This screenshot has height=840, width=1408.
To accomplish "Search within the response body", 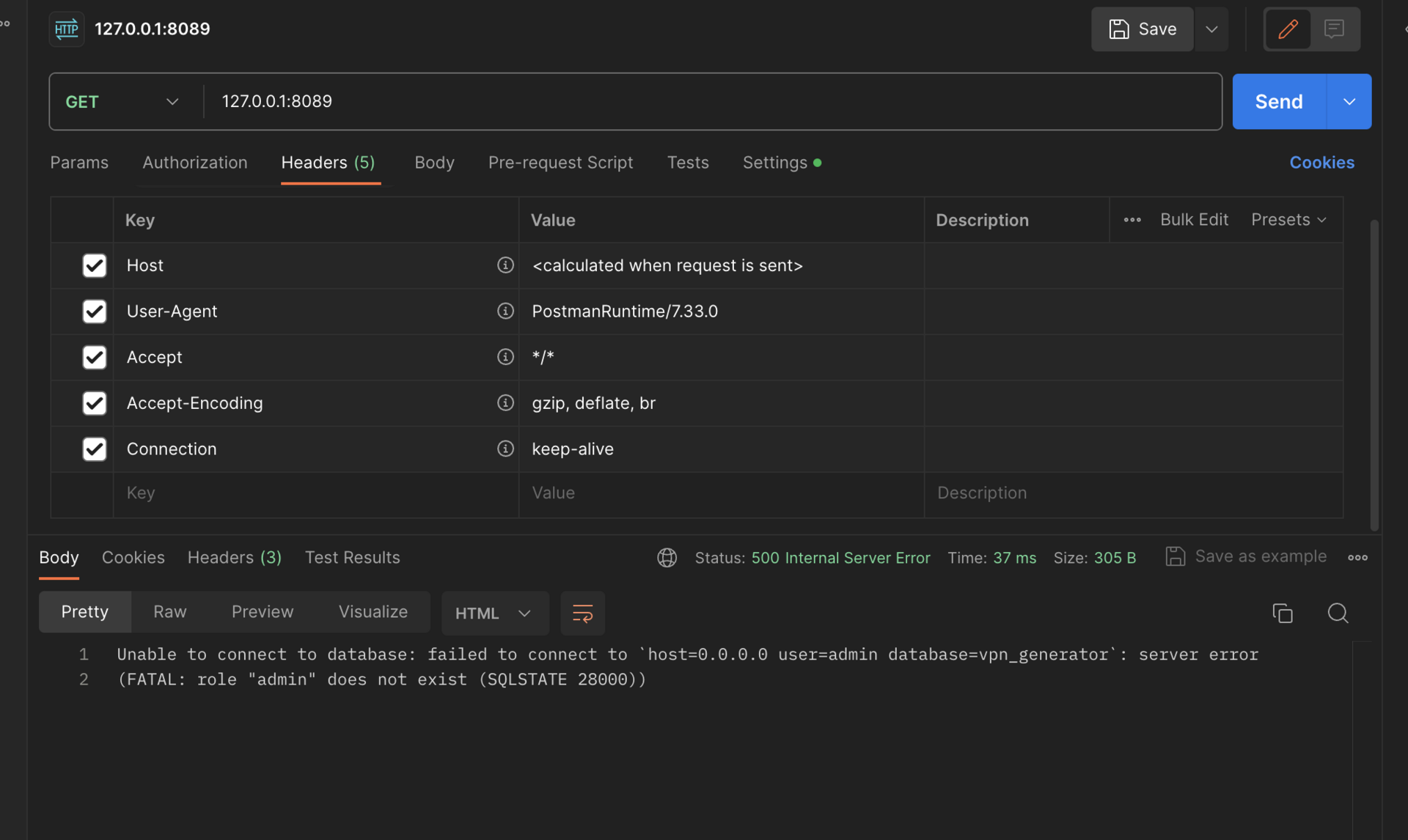I will click(1338, 613).
